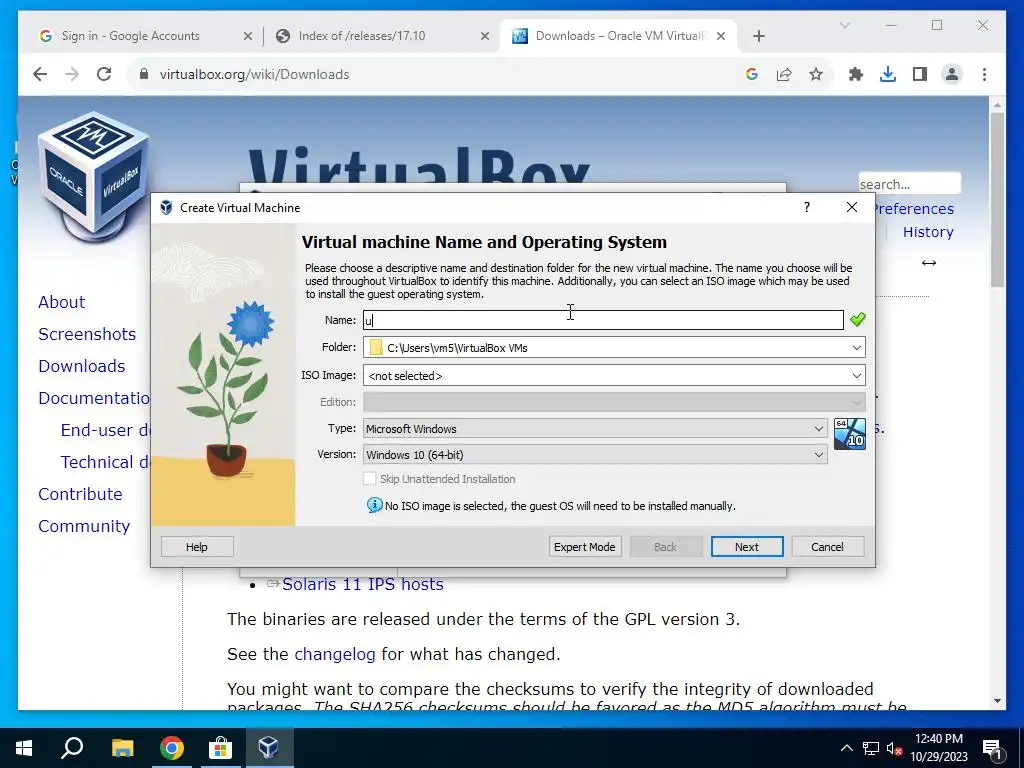Click the blue info icon near ISO message

pos(374,505)
